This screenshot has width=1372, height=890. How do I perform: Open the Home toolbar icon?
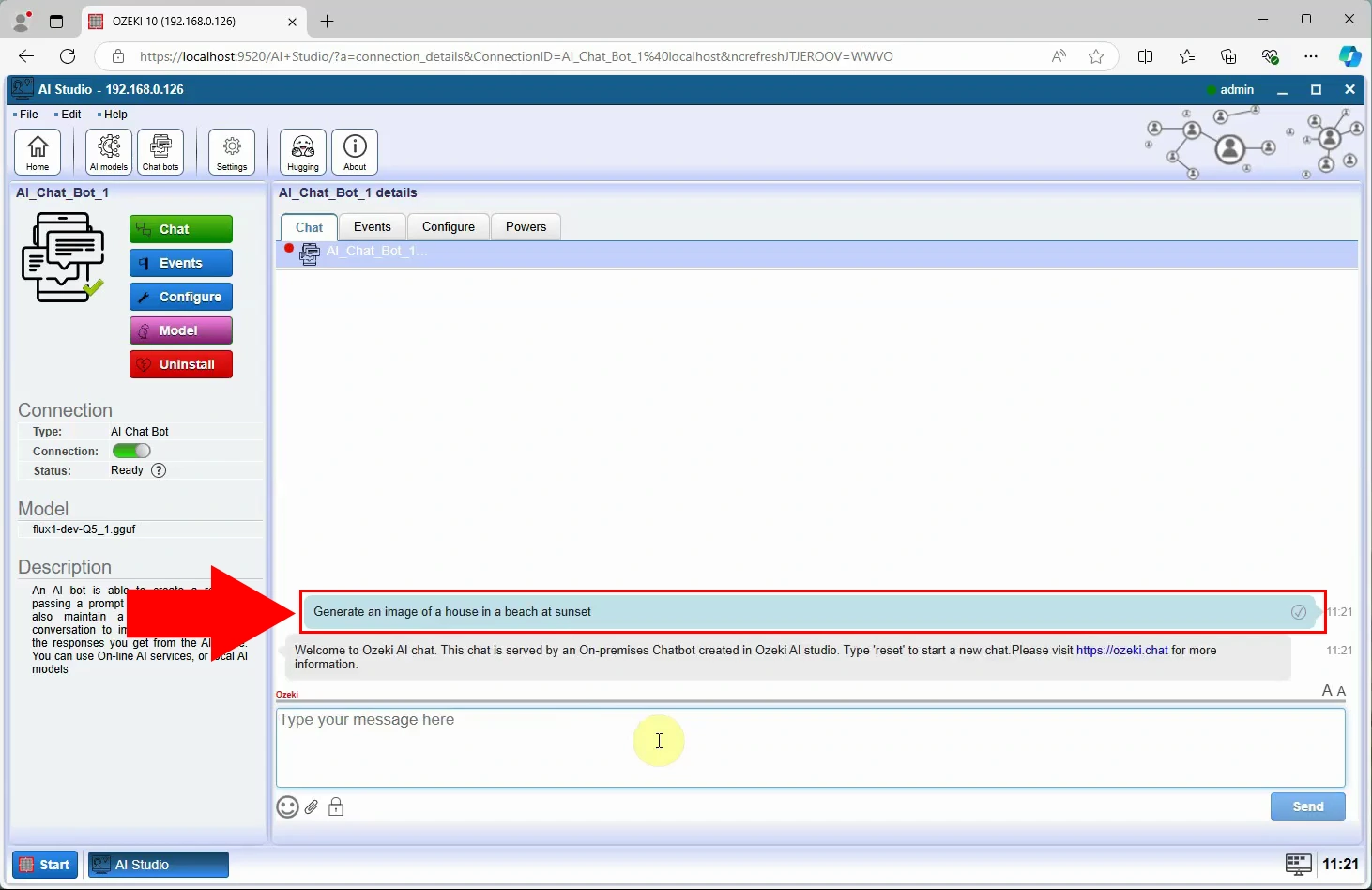pyautogui.click(x=38, y=151)
